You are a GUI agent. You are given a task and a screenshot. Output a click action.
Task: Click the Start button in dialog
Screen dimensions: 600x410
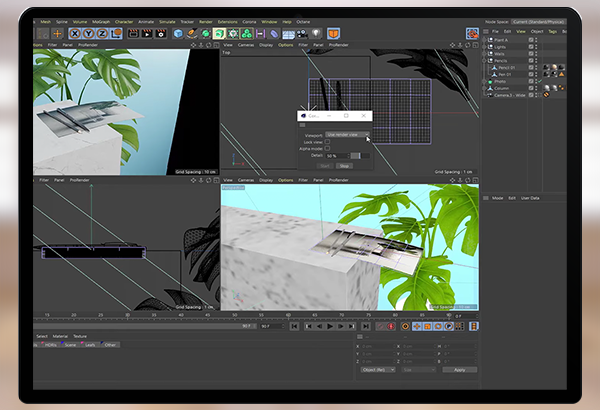324,166
